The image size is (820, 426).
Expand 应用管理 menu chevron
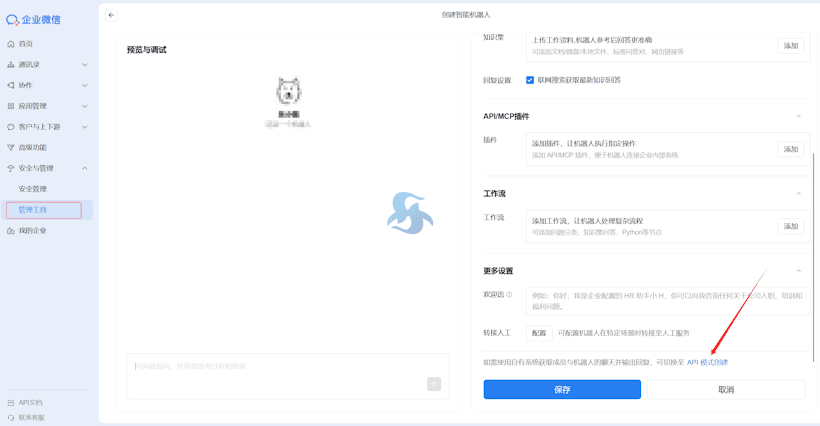coord(85,106)
